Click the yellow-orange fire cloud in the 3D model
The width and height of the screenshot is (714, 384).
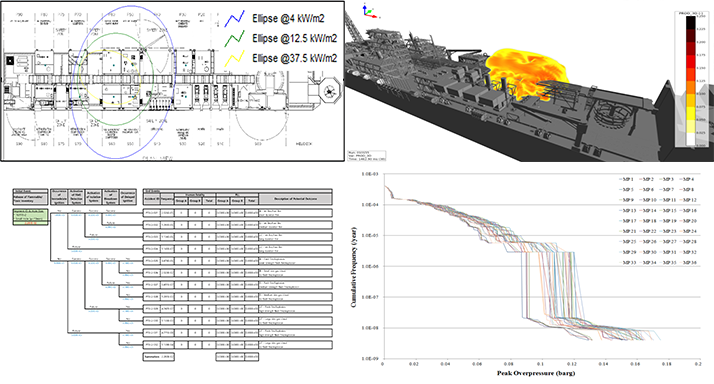(x=528, y=73)
